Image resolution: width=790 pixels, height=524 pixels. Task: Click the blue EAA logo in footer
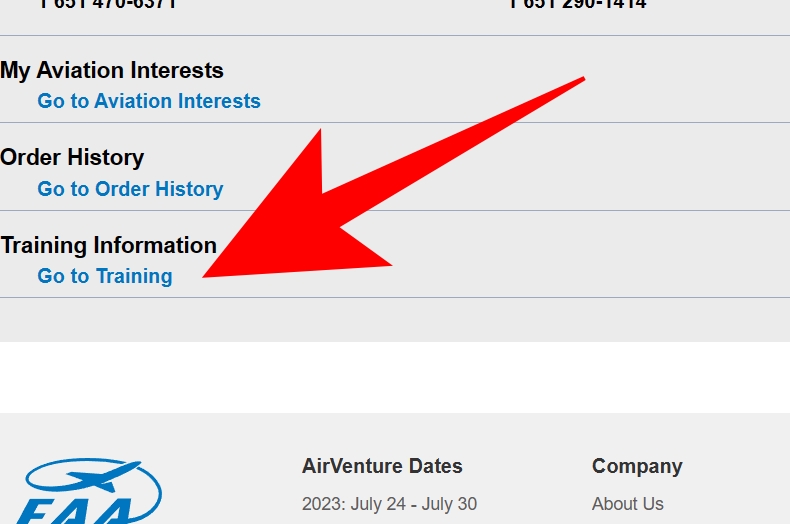[89, 491]
